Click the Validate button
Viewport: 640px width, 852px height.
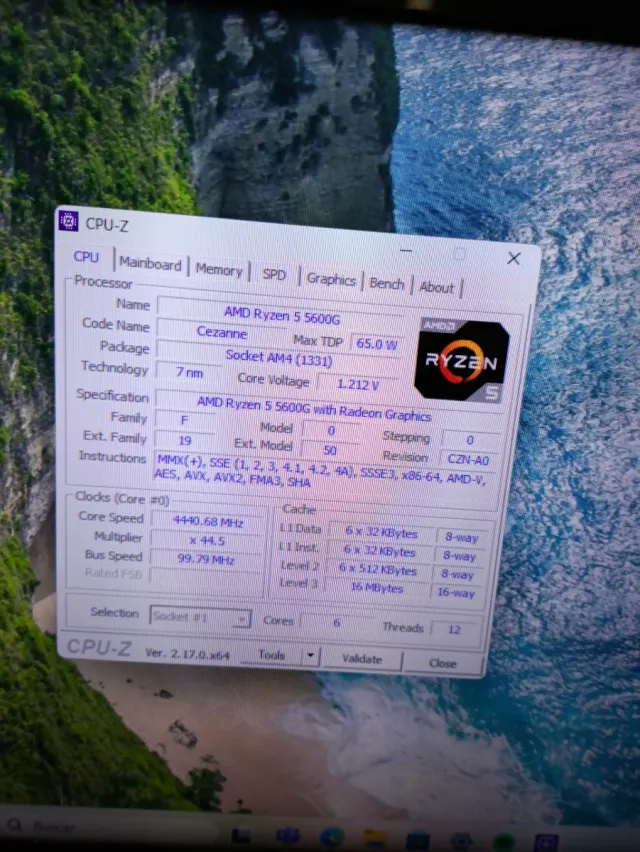coord(362,659)
